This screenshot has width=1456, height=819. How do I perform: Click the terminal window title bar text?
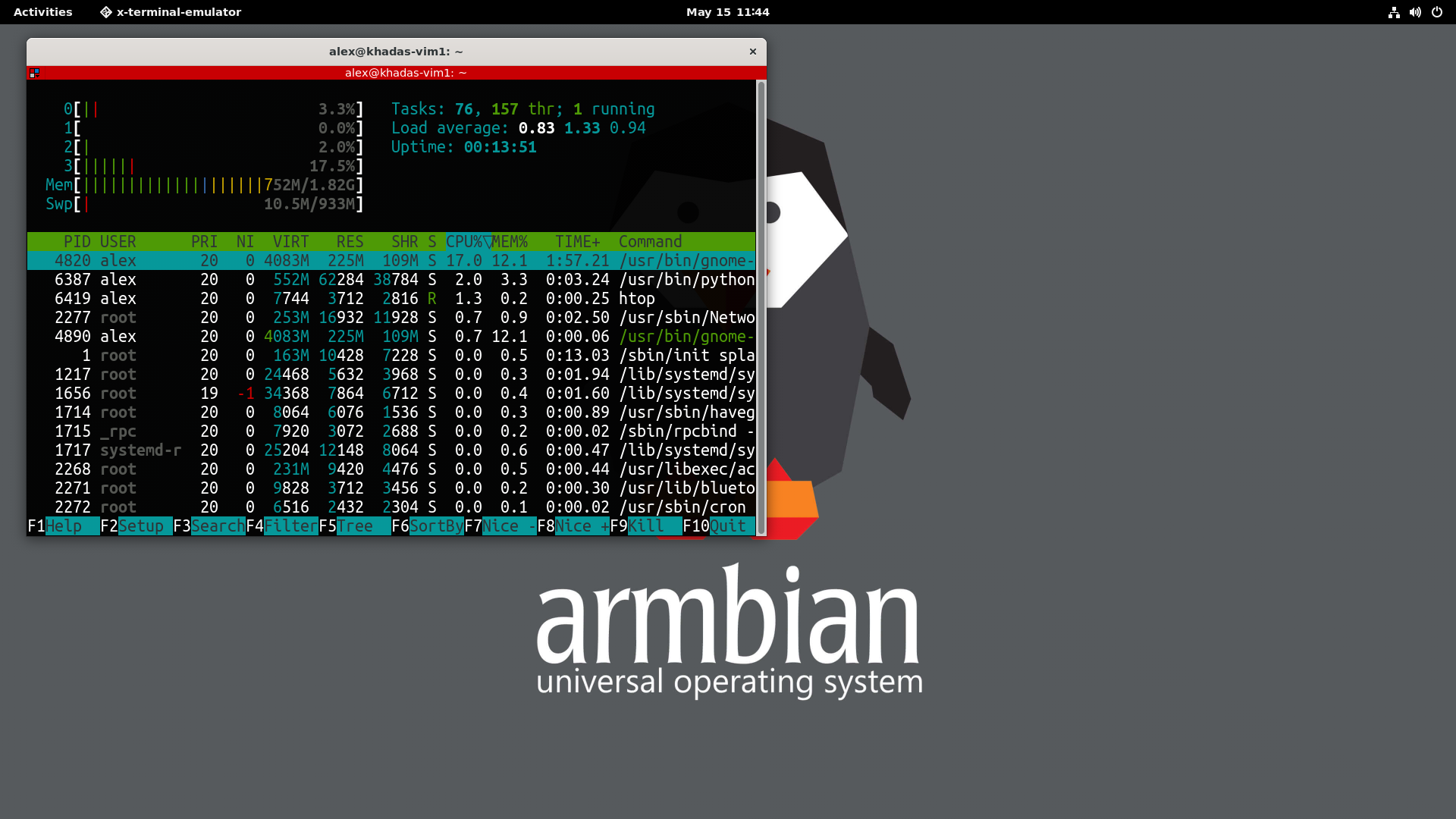(x=396, y=52)
